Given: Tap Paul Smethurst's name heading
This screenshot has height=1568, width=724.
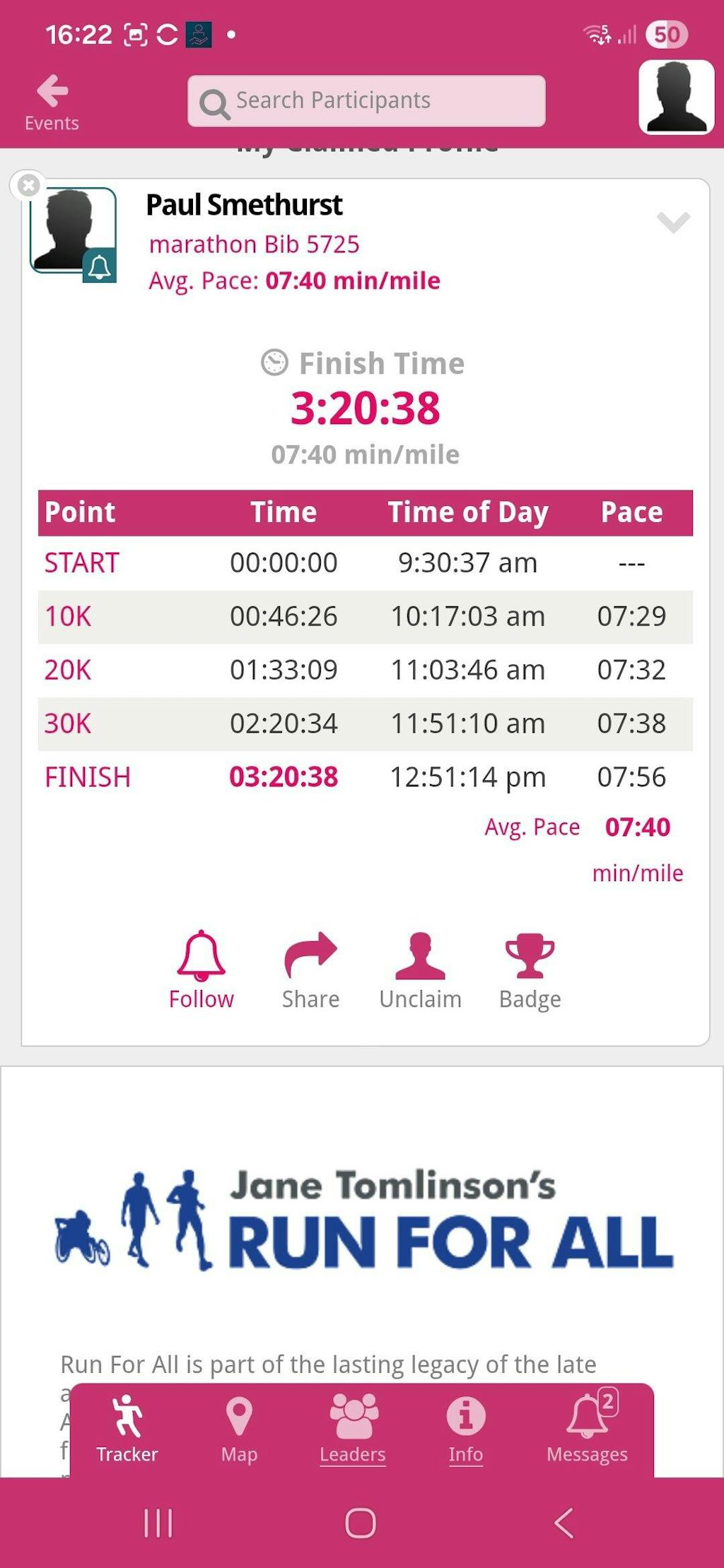Looking at the screenshot, I should (244, 205).
